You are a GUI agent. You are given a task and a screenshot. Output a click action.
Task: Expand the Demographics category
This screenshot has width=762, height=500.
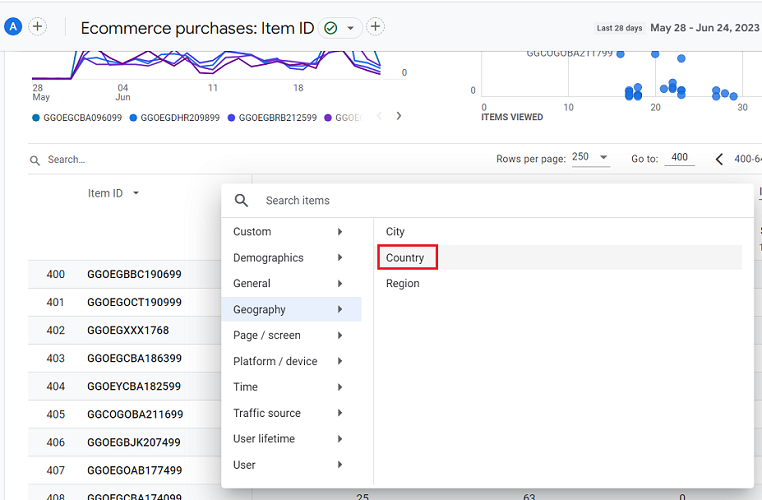click(288, 258)
